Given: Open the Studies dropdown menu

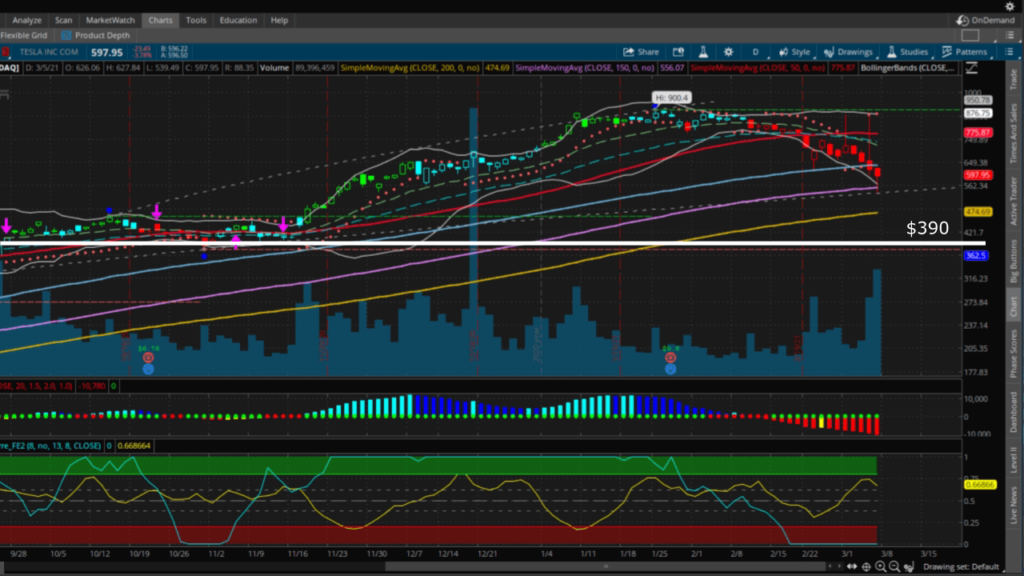Looking at the screenshot, I should coord(907,52).
